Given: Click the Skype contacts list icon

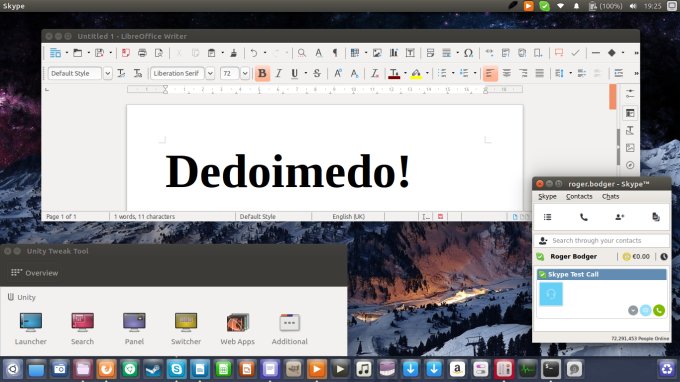Looking at the screenshot, I should point(548,217).
